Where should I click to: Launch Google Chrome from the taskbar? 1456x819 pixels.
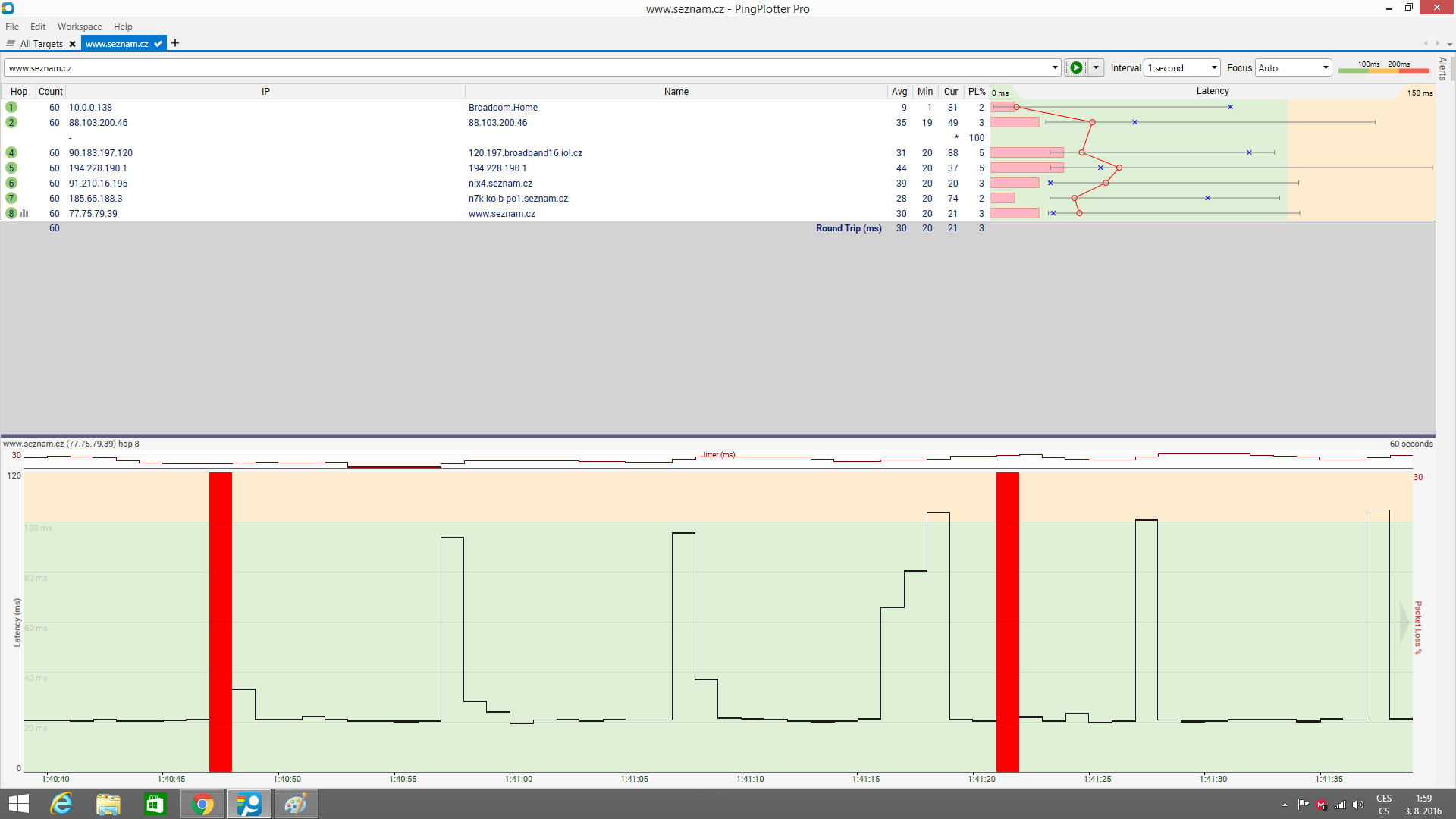tap(202, 804)
